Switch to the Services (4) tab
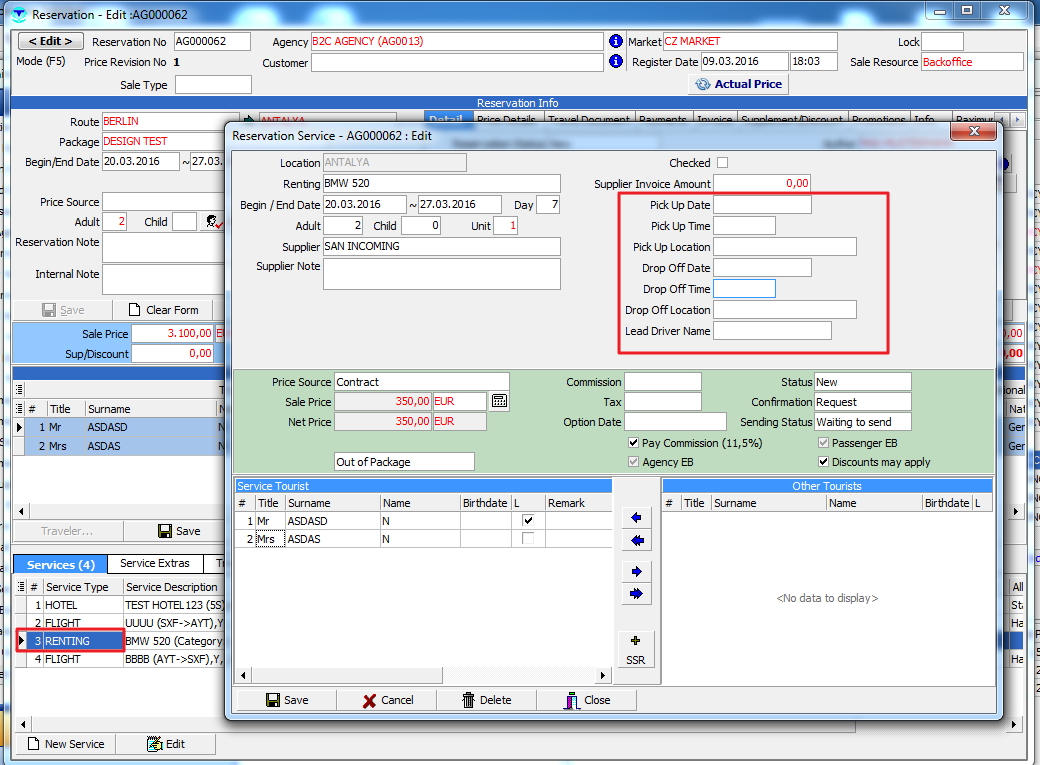1040x765 pixels. pyautogui.click(x=61, y=564)
